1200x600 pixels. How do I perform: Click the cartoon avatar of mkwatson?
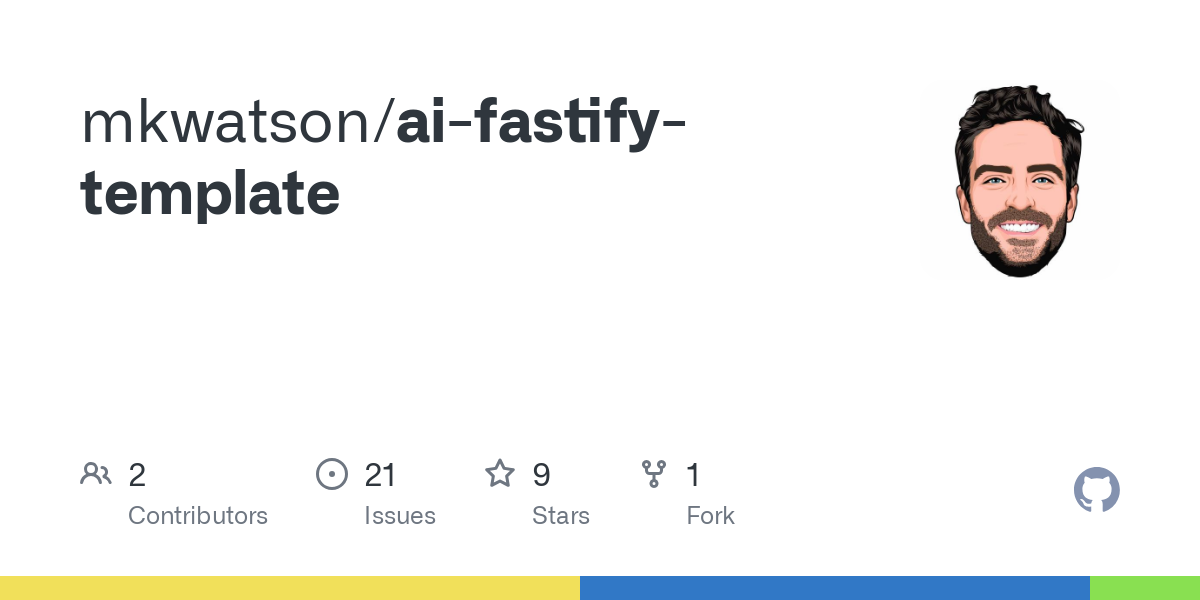(1018, 180)
